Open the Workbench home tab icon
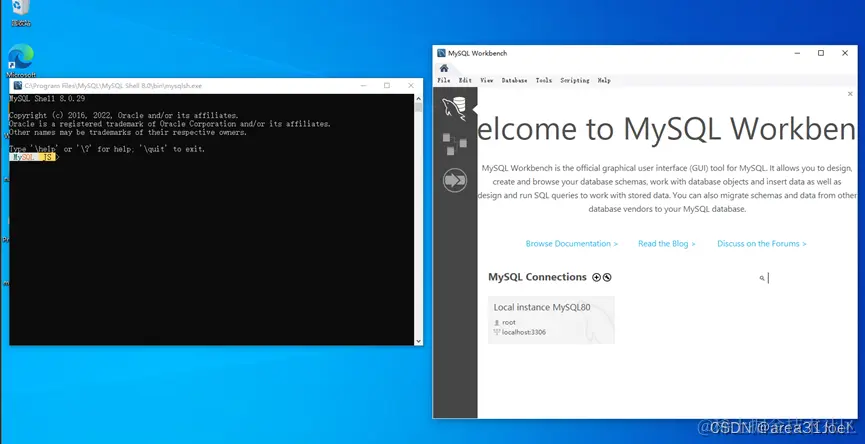Screen dimensions: 865x444 444,68
